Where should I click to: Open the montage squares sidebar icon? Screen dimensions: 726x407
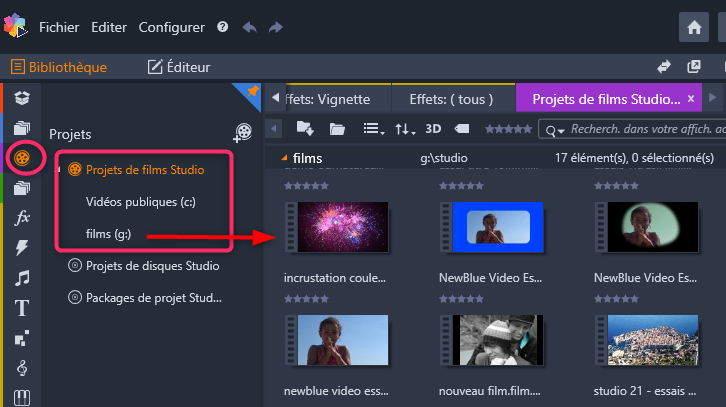click(x=22, y=338)
